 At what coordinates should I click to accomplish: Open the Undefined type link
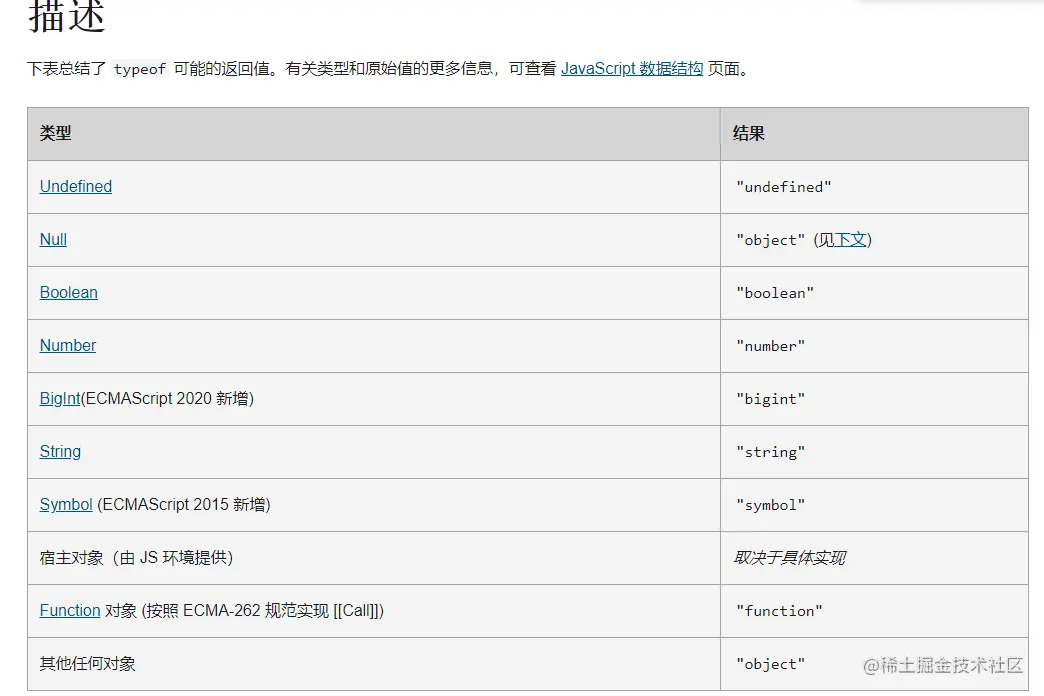[x=76, y=186]
